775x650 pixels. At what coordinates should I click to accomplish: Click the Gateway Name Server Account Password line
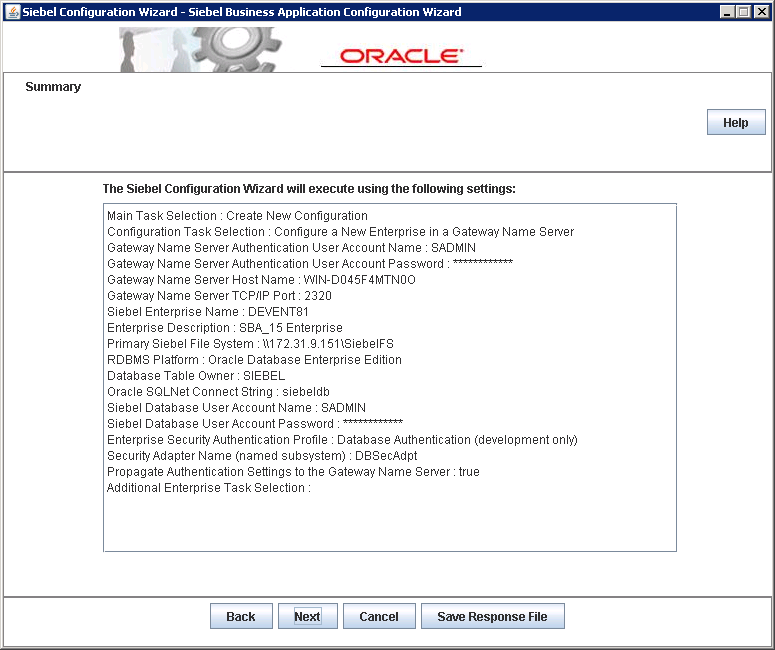click(x=310, y=263)
